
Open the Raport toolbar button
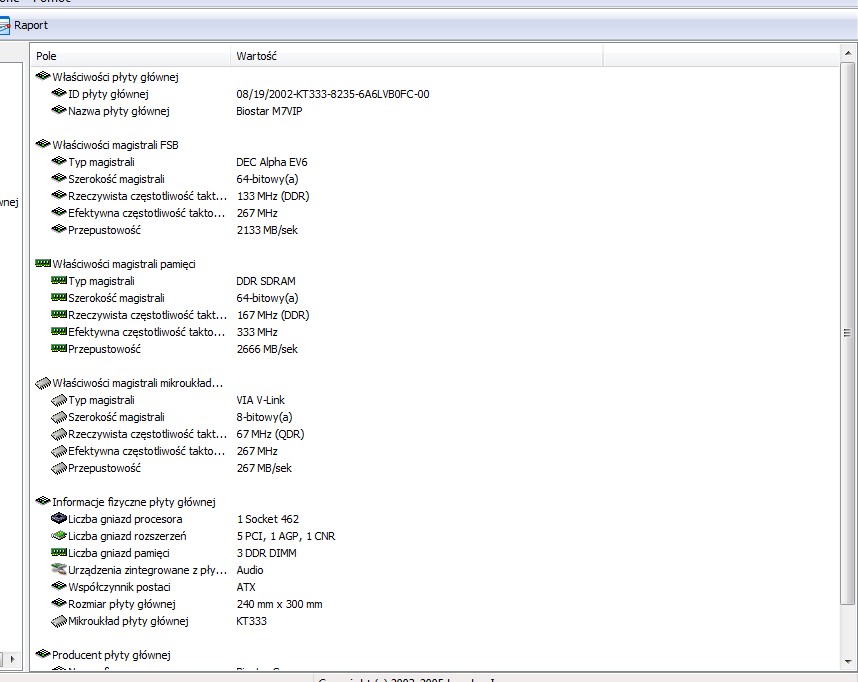24,25
